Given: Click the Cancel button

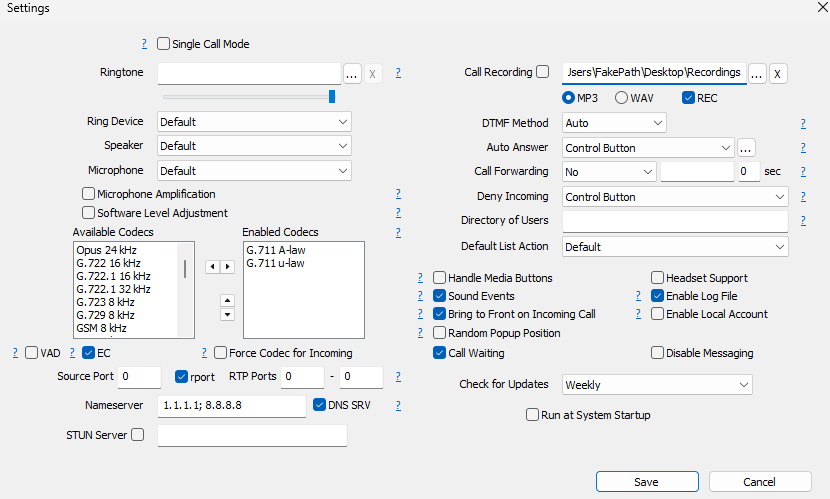Looking at the screenshot, I should (760, 482).
